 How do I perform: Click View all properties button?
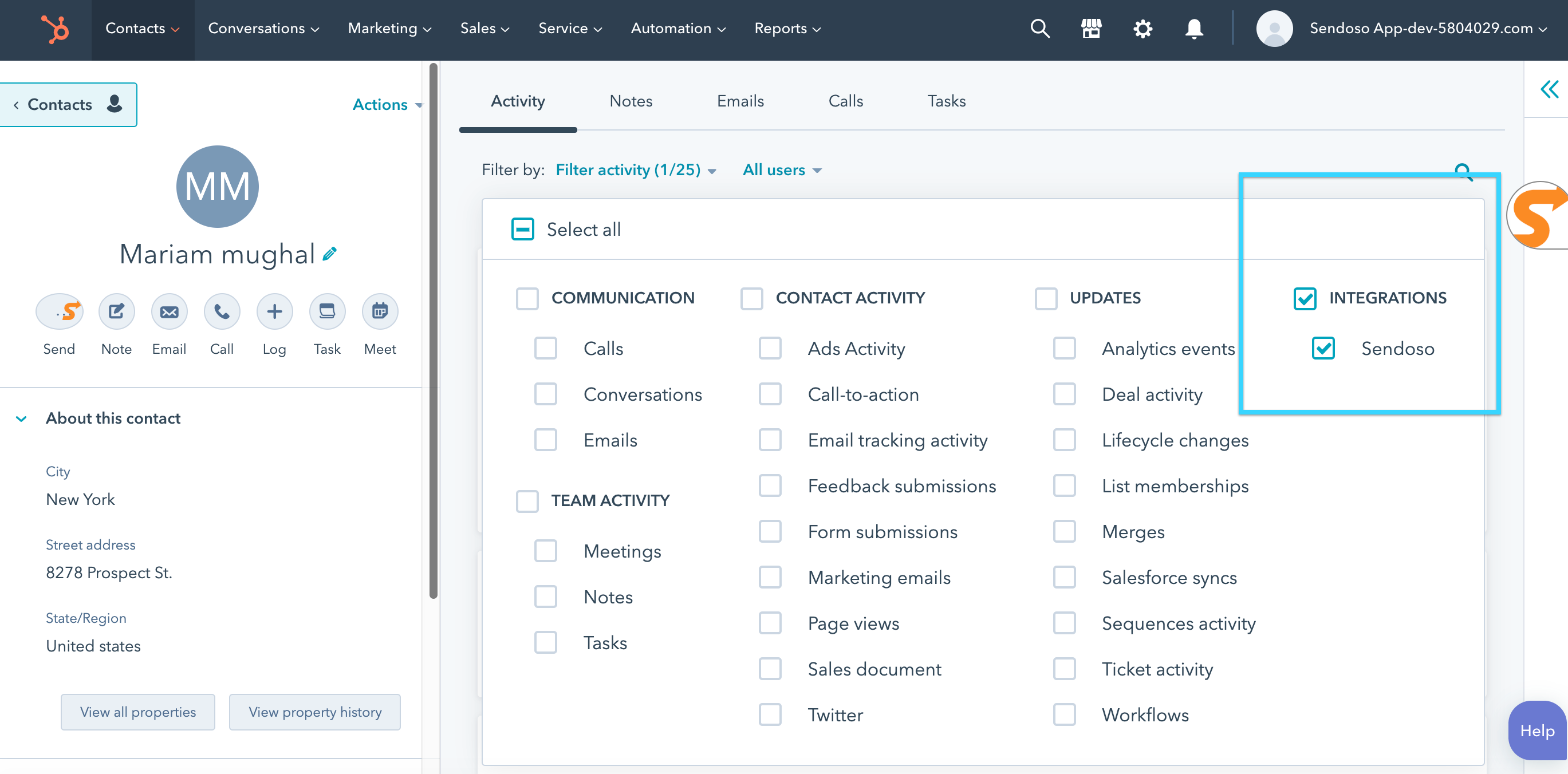coord(137,712)
